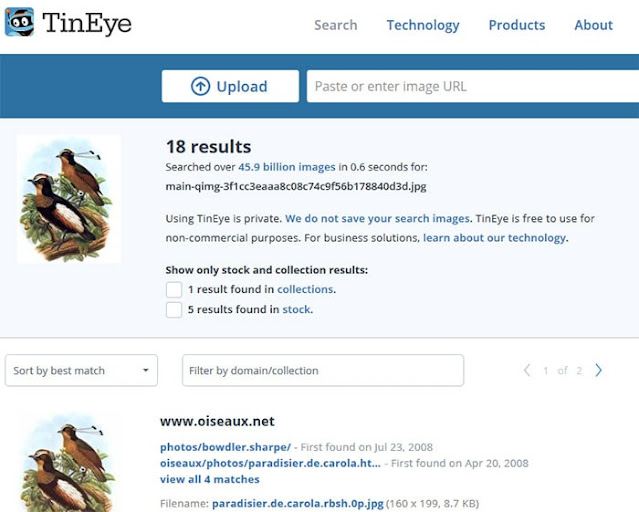Select the '18 results' heading
The width and height of the screenshot is (639, 512).
pos(209,147)
